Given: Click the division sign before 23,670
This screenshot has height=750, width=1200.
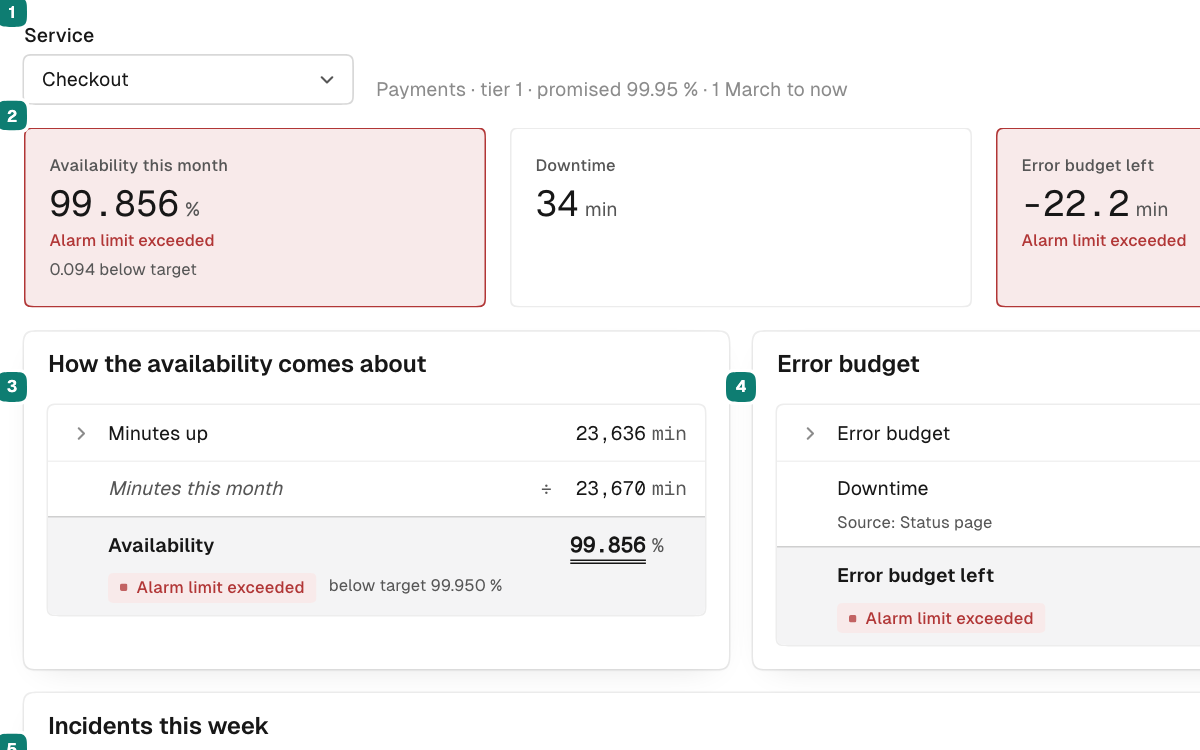Looking at the screenshot, I should [x=546, y=489].
